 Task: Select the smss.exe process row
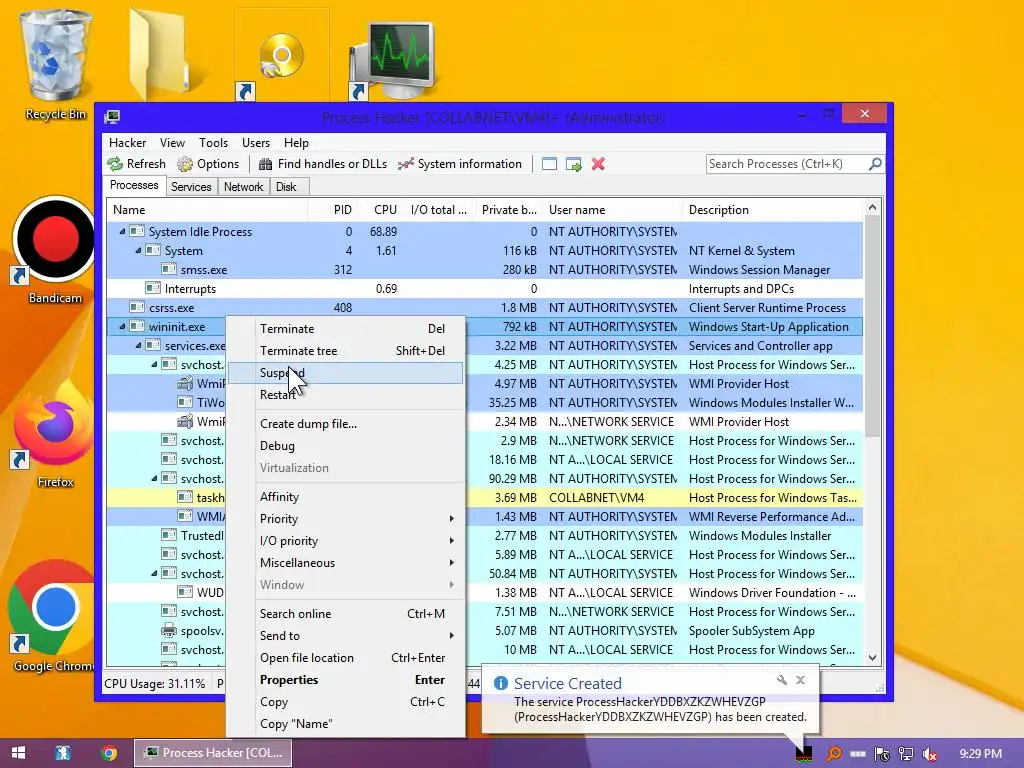point(485,270)
